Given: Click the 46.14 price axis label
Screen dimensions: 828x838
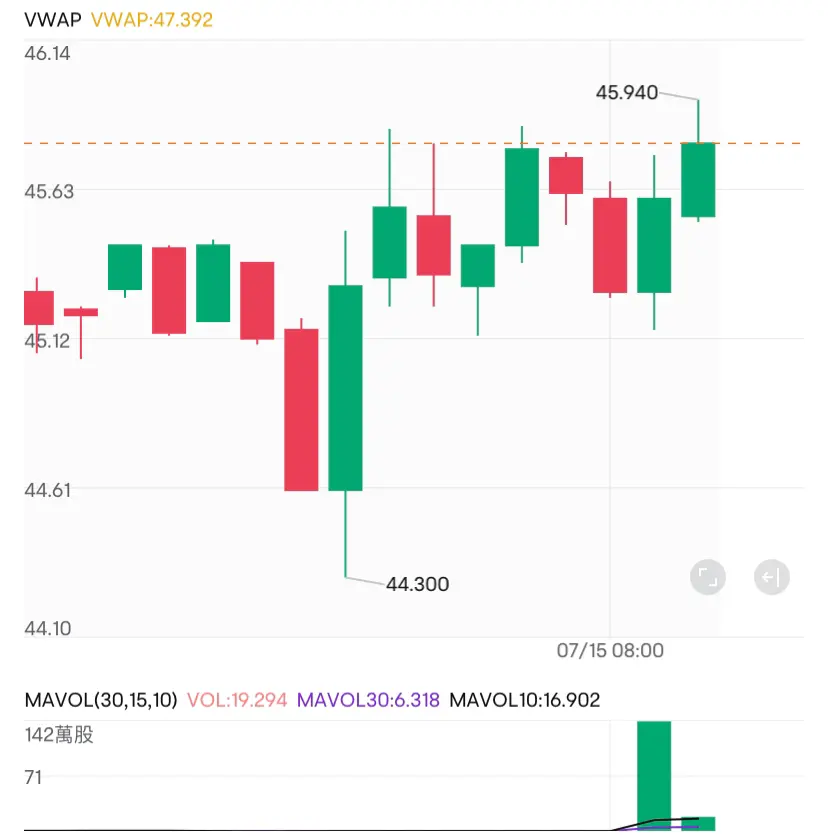Looking at the screenshot, I should coord(48,53).
